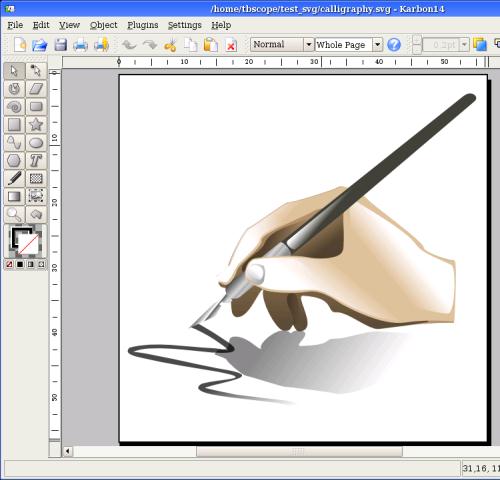Activate the Text tool
500x480 pixels.
36,161
